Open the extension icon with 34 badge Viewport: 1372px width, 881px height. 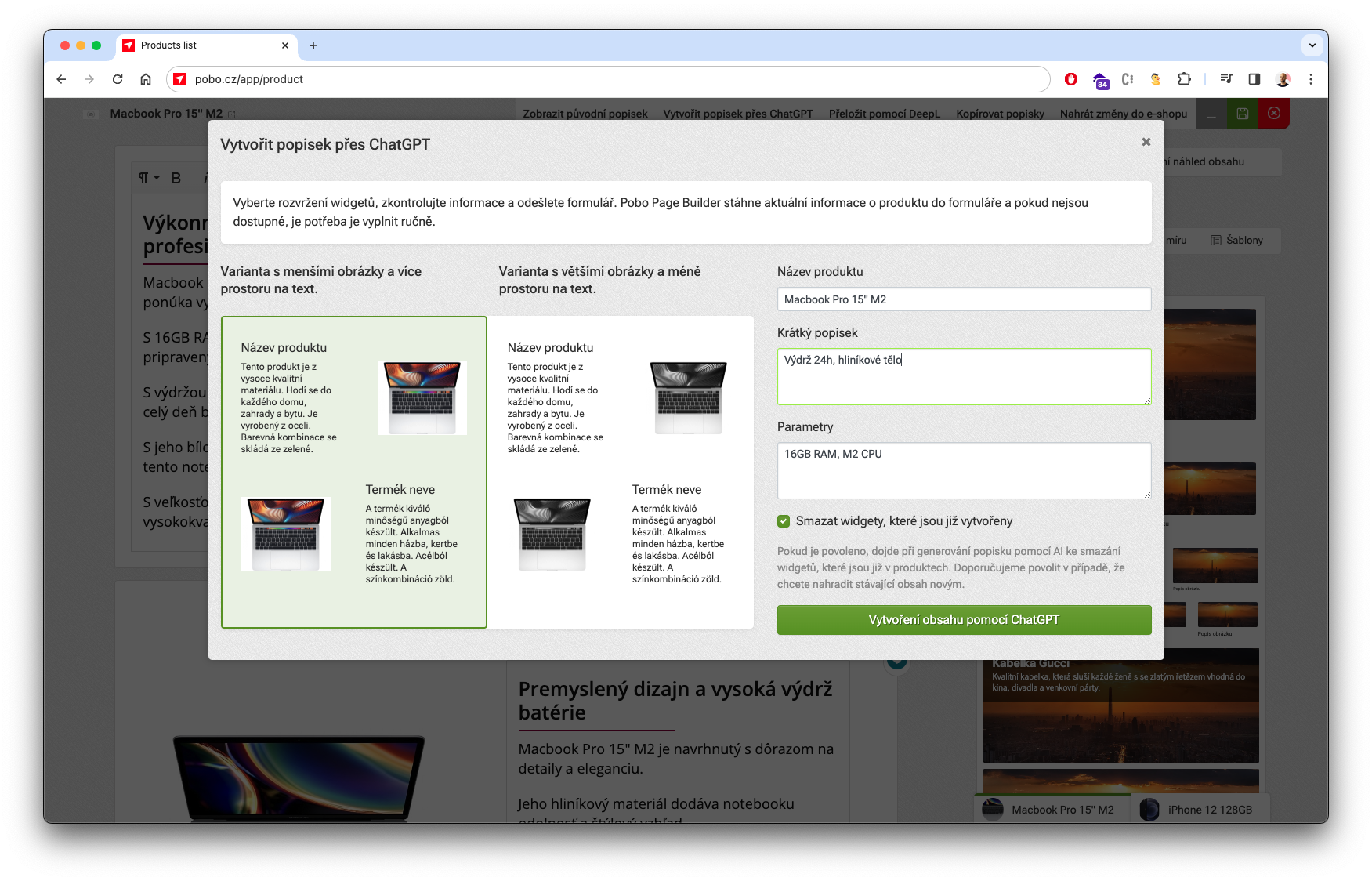pos(1100,80)
